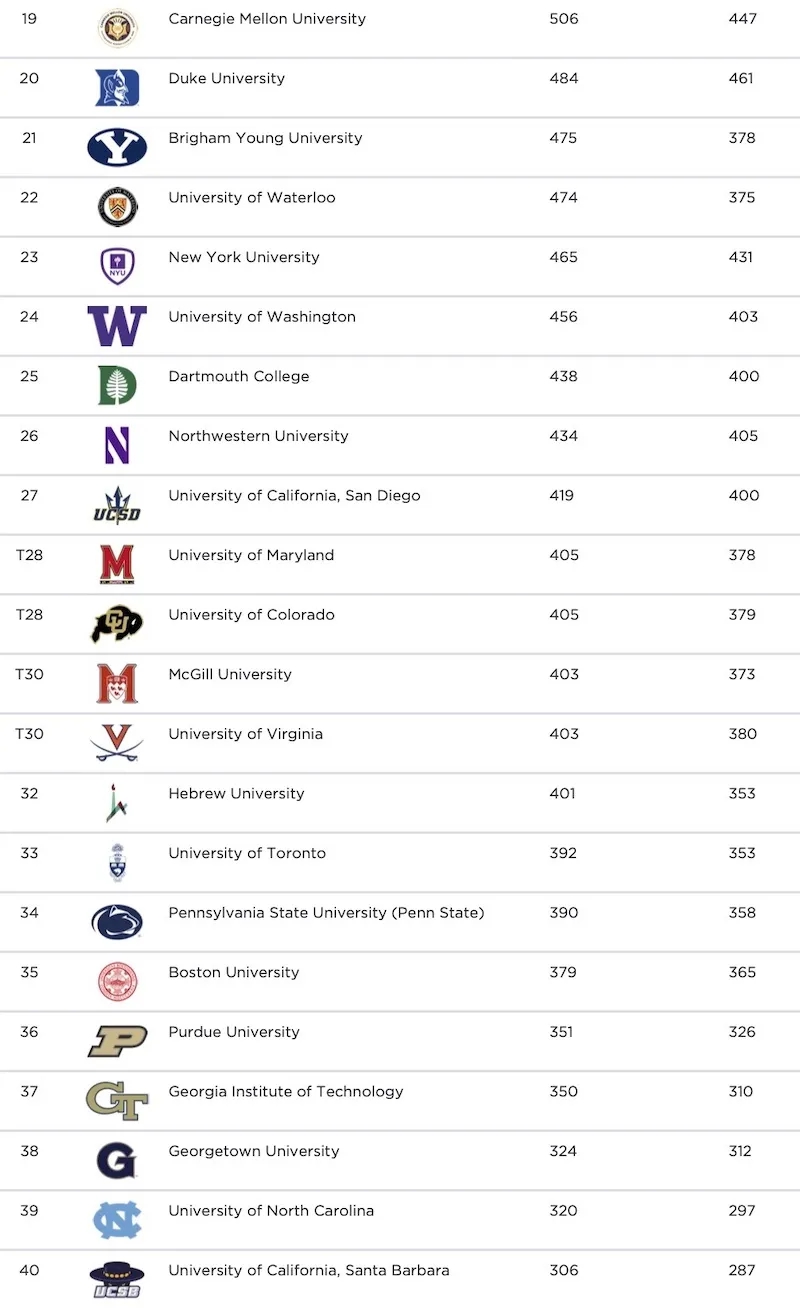
Task: Click the Dartmouth College green pine logo
Action: coord(117,385)
